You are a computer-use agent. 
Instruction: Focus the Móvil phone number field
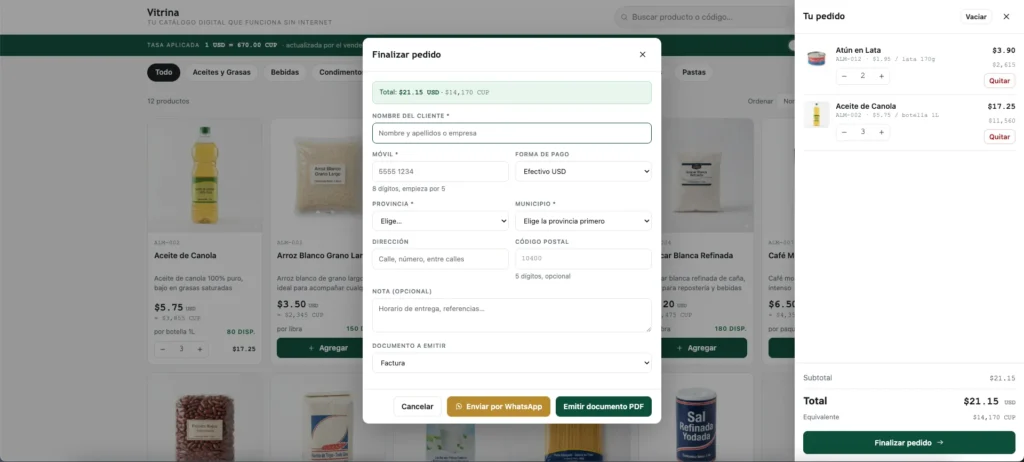440,172
